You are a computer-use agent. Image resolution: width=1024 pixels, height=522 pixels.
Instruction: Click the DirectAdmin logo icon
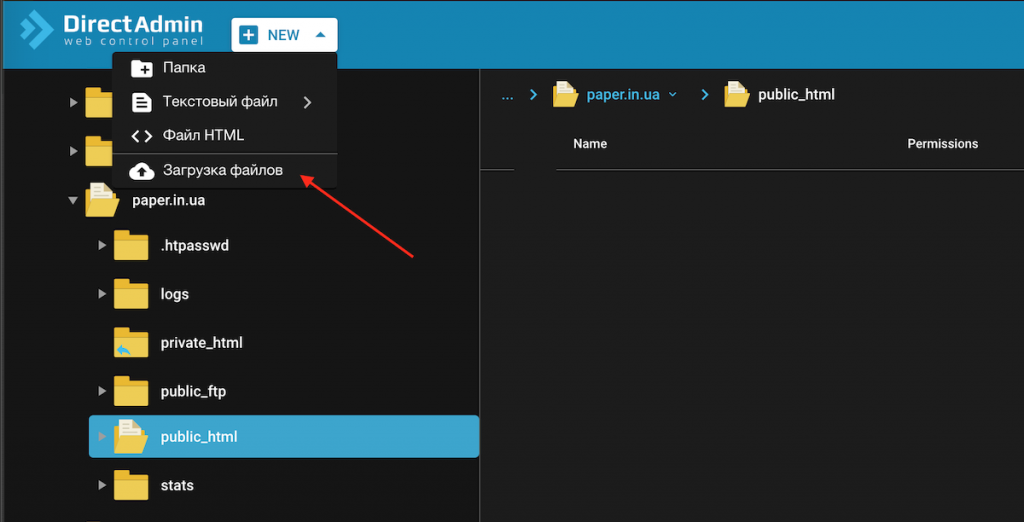coord(37,30)
